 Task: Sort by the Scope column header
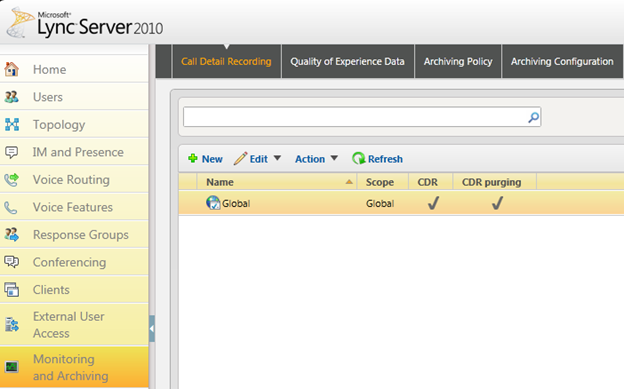pos(383,182)
